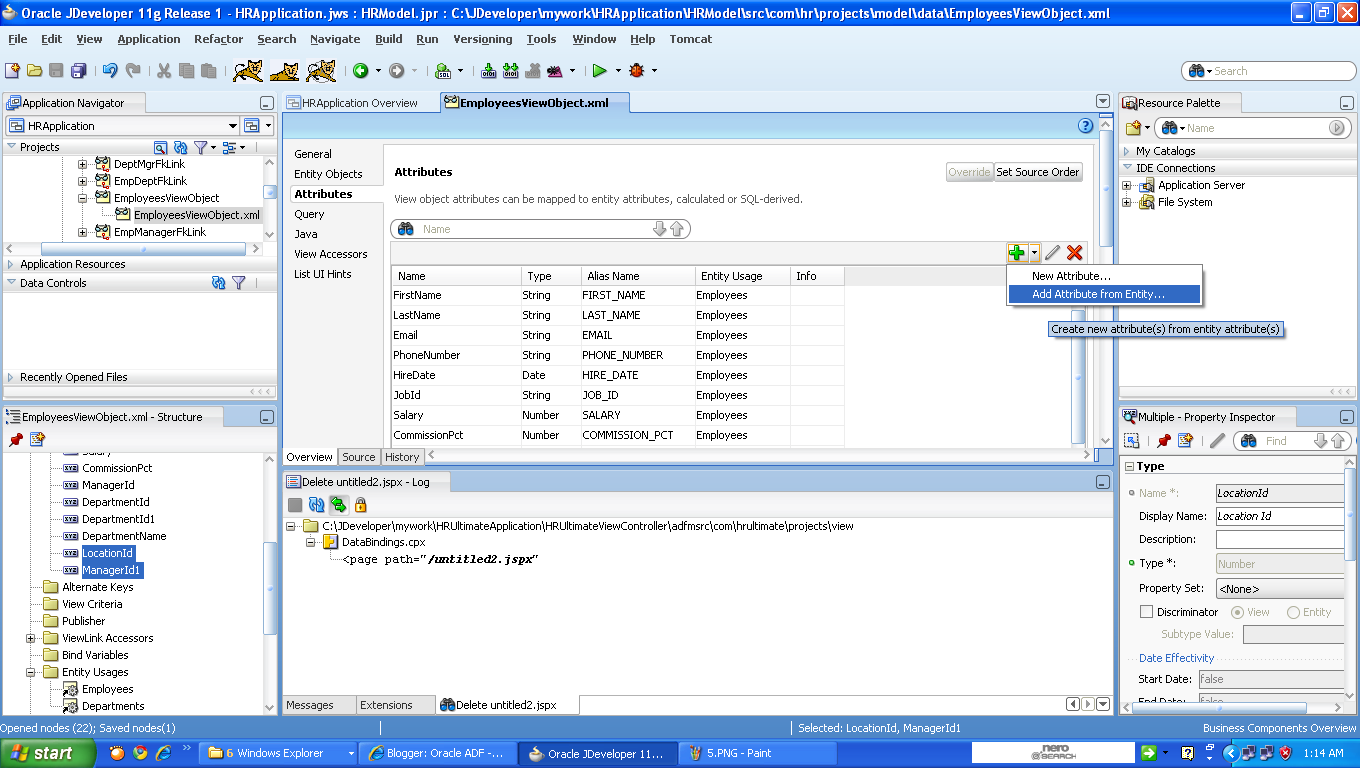Open the HRApplication selector dropdown
This screenshot has height=768, width=1360.
pyautogui.click(x=232, y=126)
